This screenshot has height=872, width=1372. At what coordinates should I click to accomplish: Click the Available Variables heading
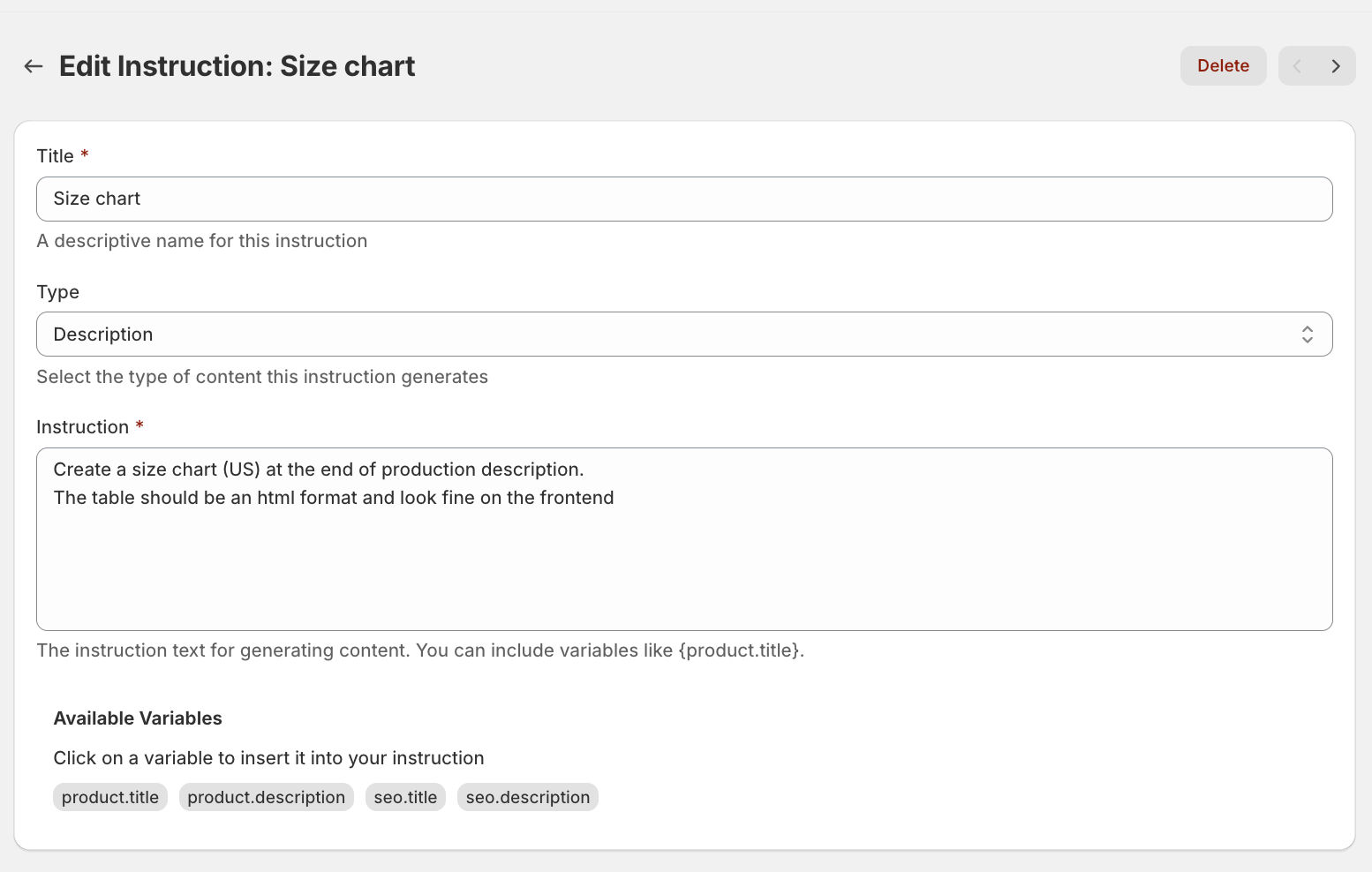(x=138, y=718)
